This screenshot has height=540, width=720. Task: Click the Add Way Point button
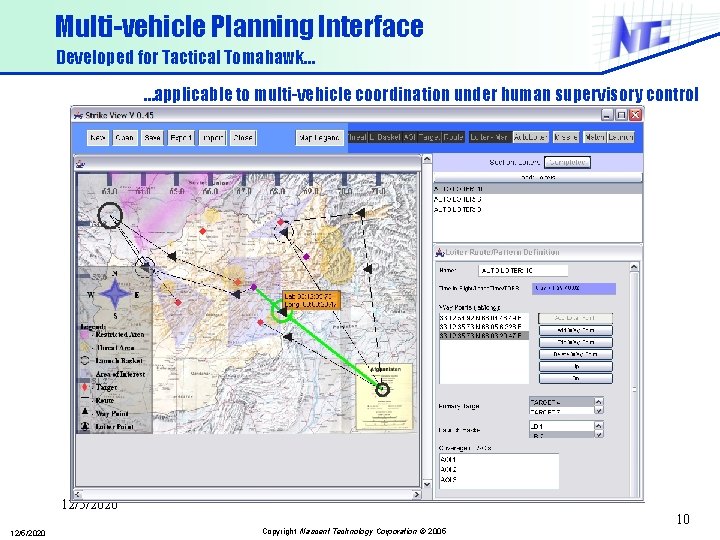click(575, 330)
